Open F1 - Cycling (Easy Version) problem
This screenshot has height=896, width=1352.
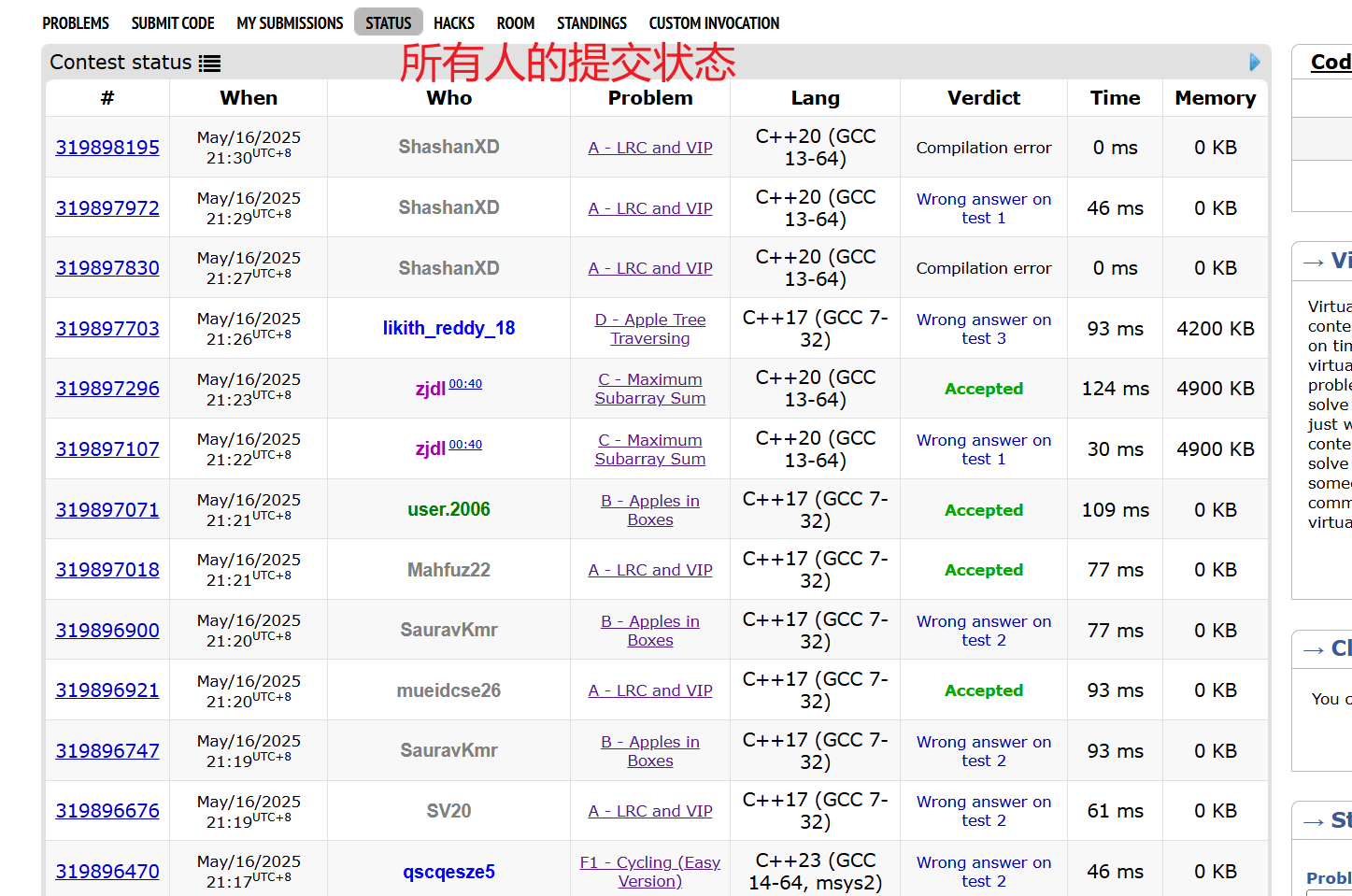coord(650,872)
